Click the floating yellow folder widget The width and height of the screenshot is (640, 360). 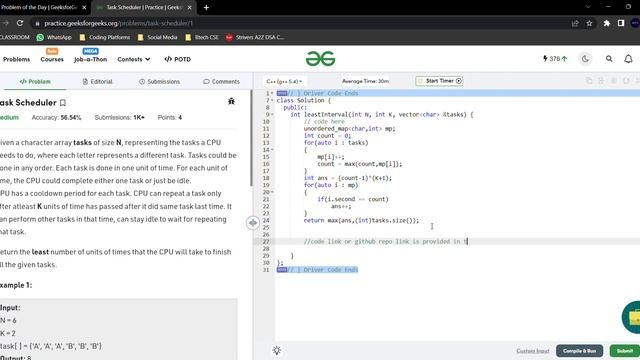(x=631, y=317)
